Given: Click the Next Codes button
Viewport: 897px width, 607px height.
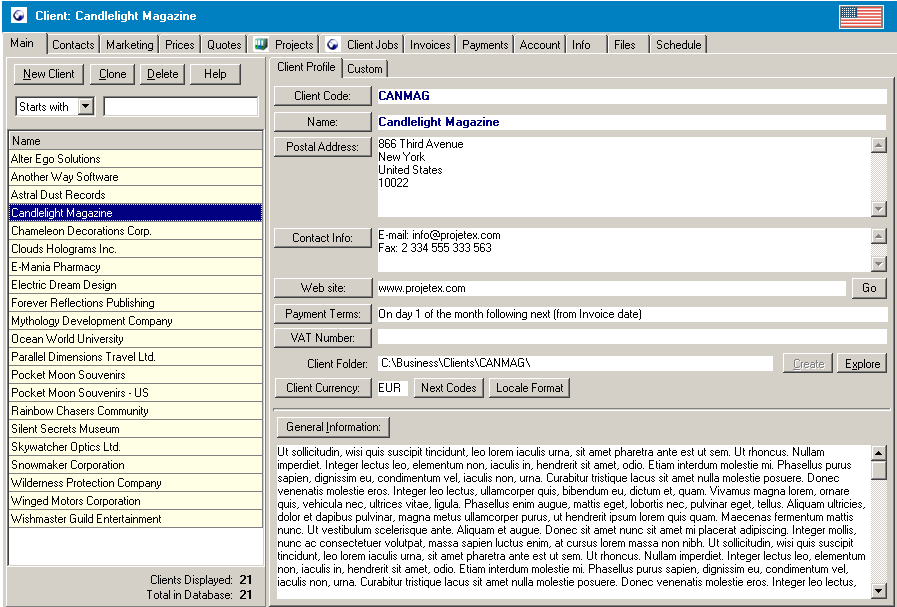Looking at the screenshot, I should click(x=448, y=388).
